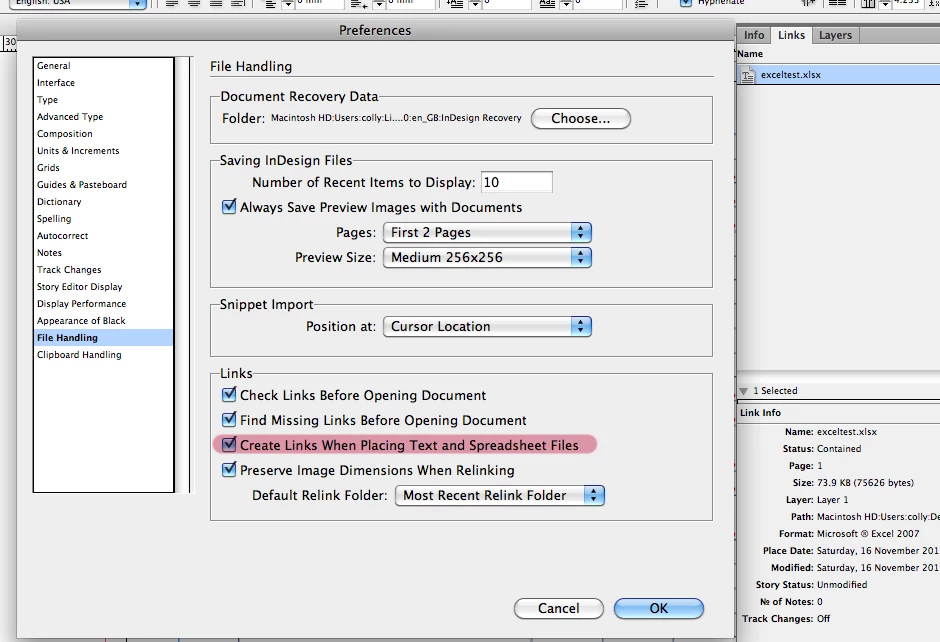940x642 pixels.
Task: Open the Grids preferences
Action: (x=103, y=168)
